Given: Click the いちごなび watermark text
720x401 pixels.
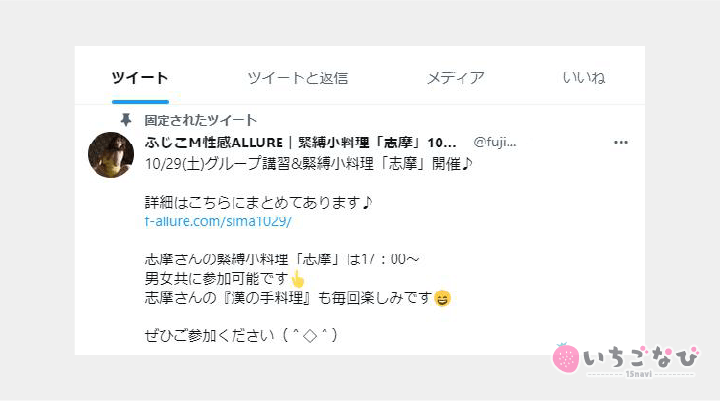Looking at the screenshot, I should coord(641,357).
